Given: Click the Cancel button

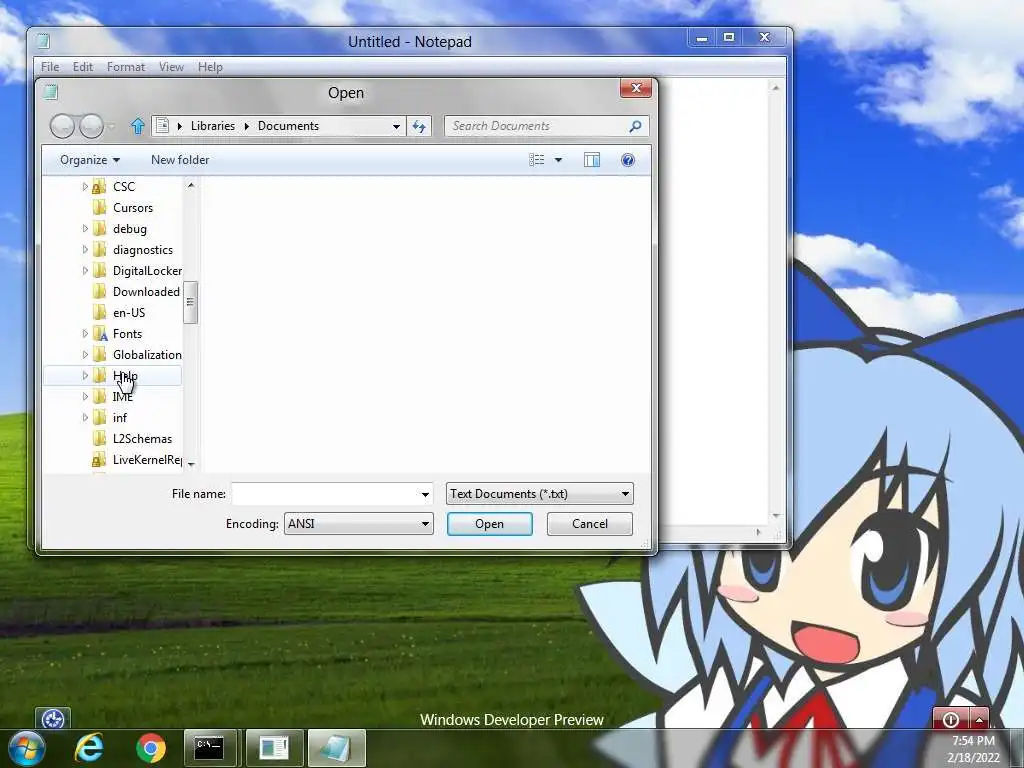Looking at the screenshot, I should [x=590, y=524].
